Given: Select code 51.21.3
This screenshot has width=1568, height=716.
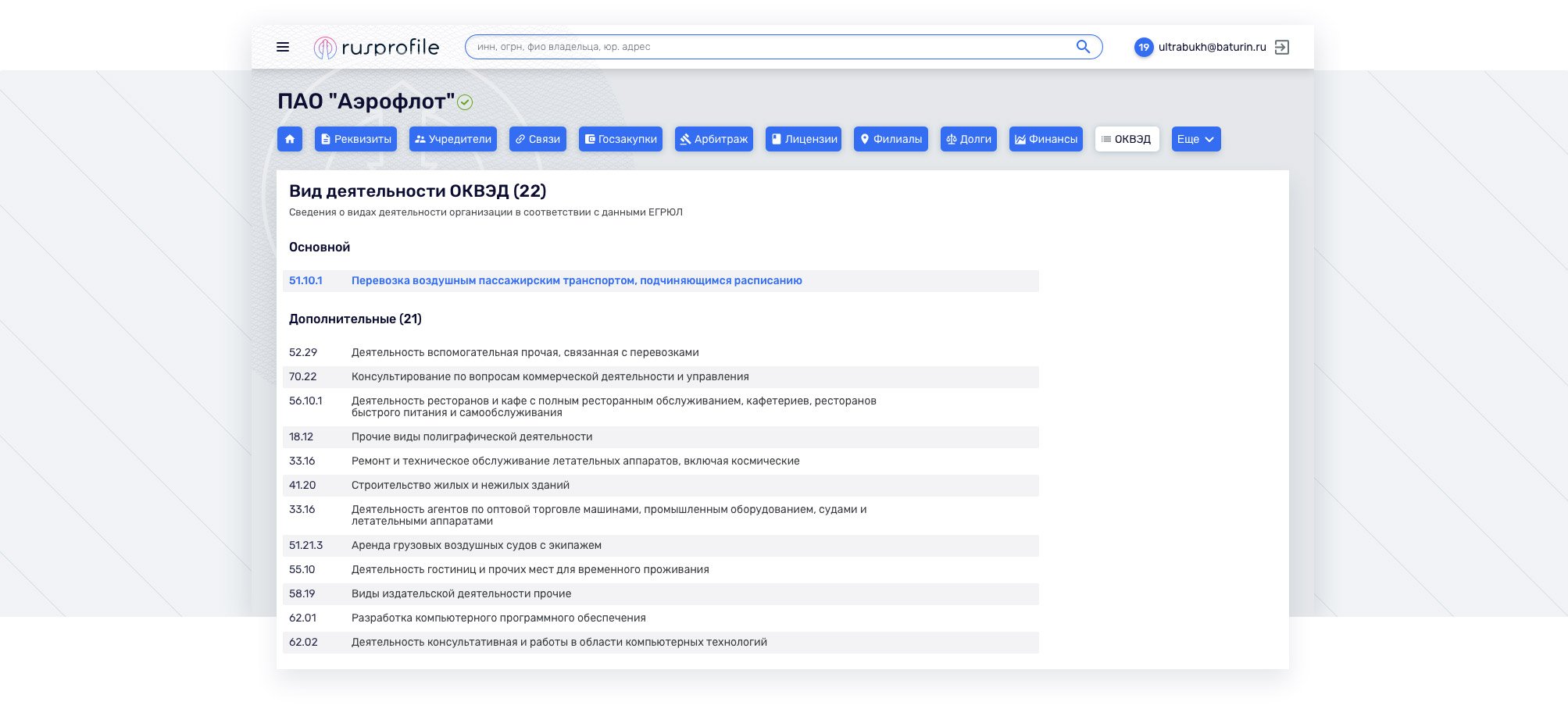Looking at the screenshot, I should (306, 545).
